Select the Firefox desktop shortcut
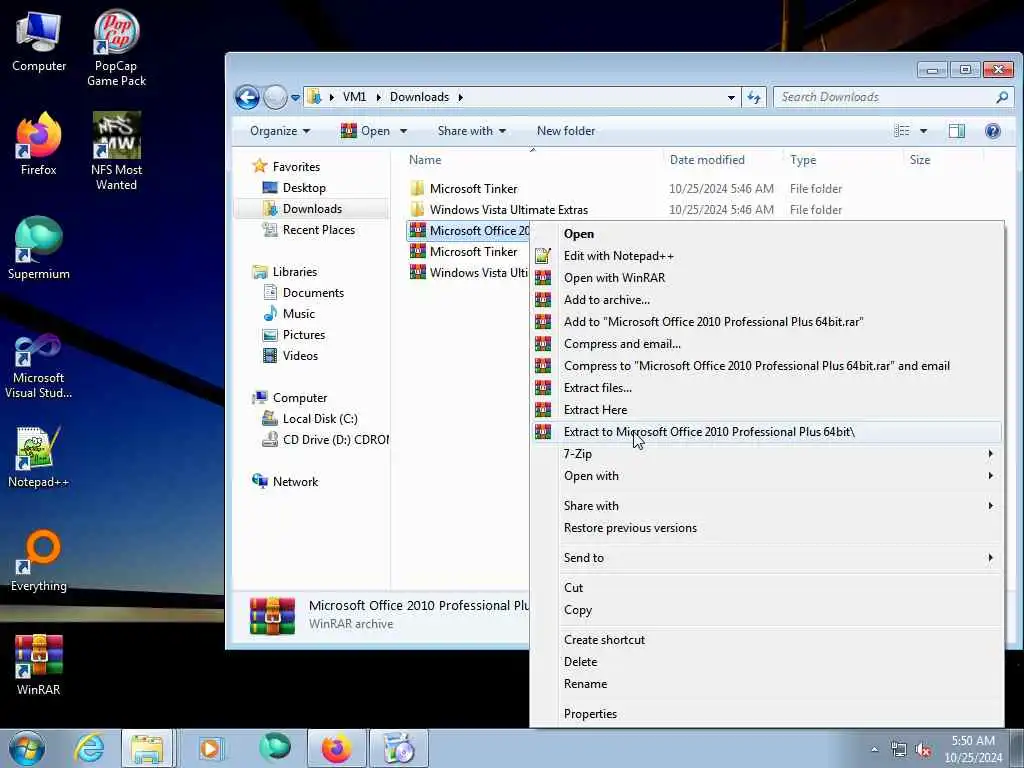 coord(39,144)
